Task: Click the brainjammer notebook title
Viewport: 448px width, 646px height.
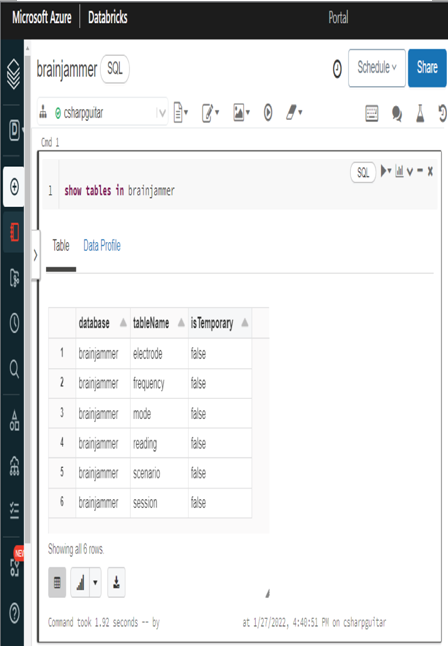Action: (x=67, y=69)
